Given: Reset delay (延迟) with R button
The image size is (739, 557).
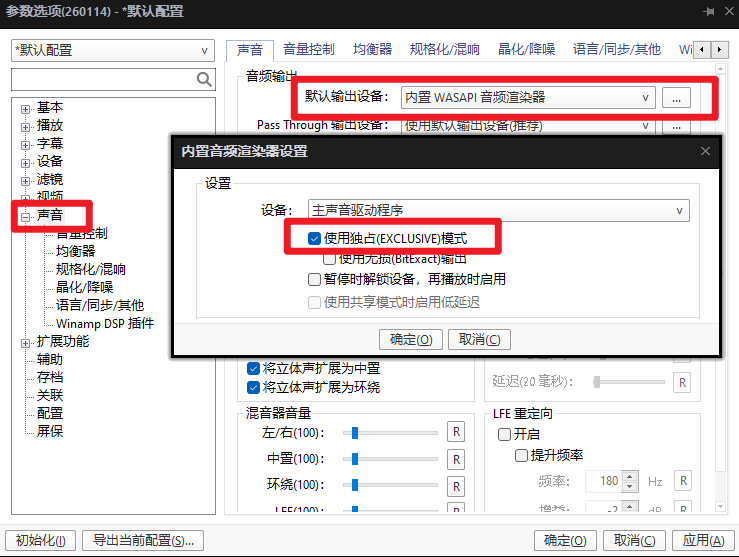Looking at the screenshot, I should coord(682,383).
